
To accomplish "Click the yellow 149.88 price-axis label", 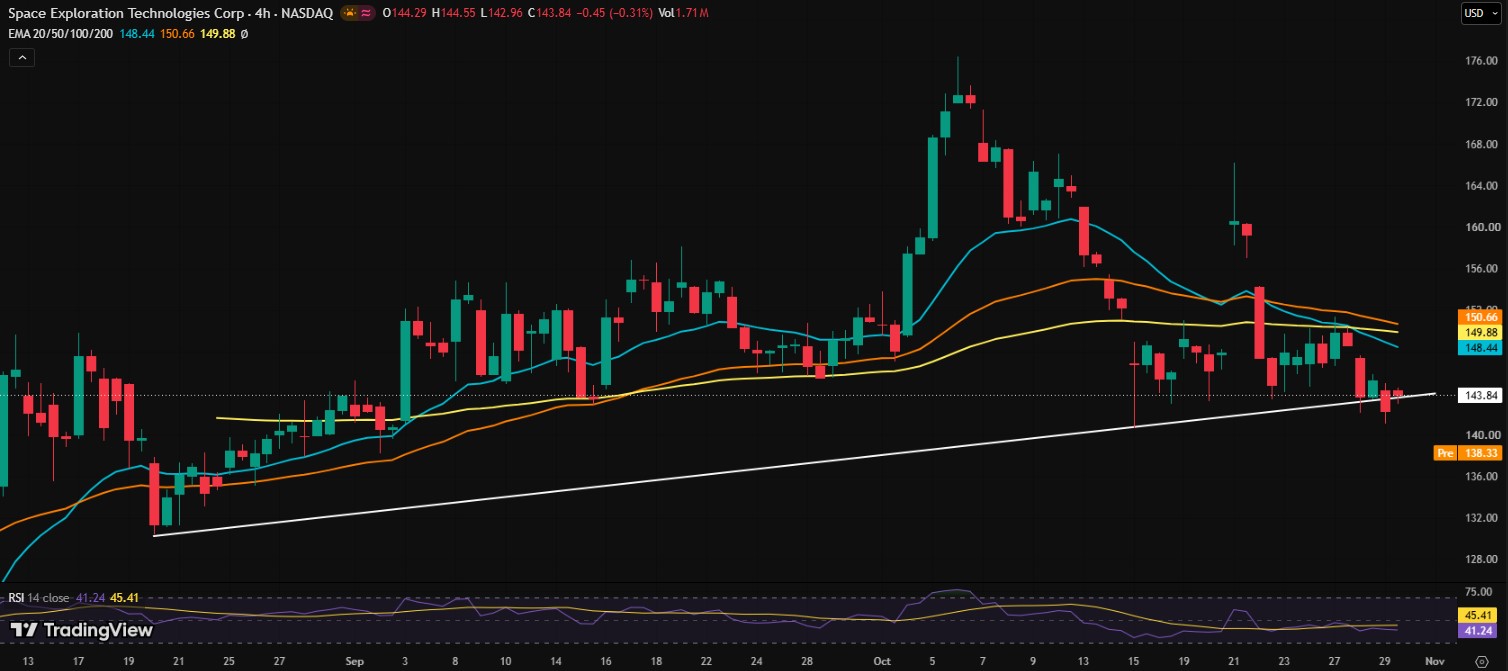I will (x=1478, y=332).
